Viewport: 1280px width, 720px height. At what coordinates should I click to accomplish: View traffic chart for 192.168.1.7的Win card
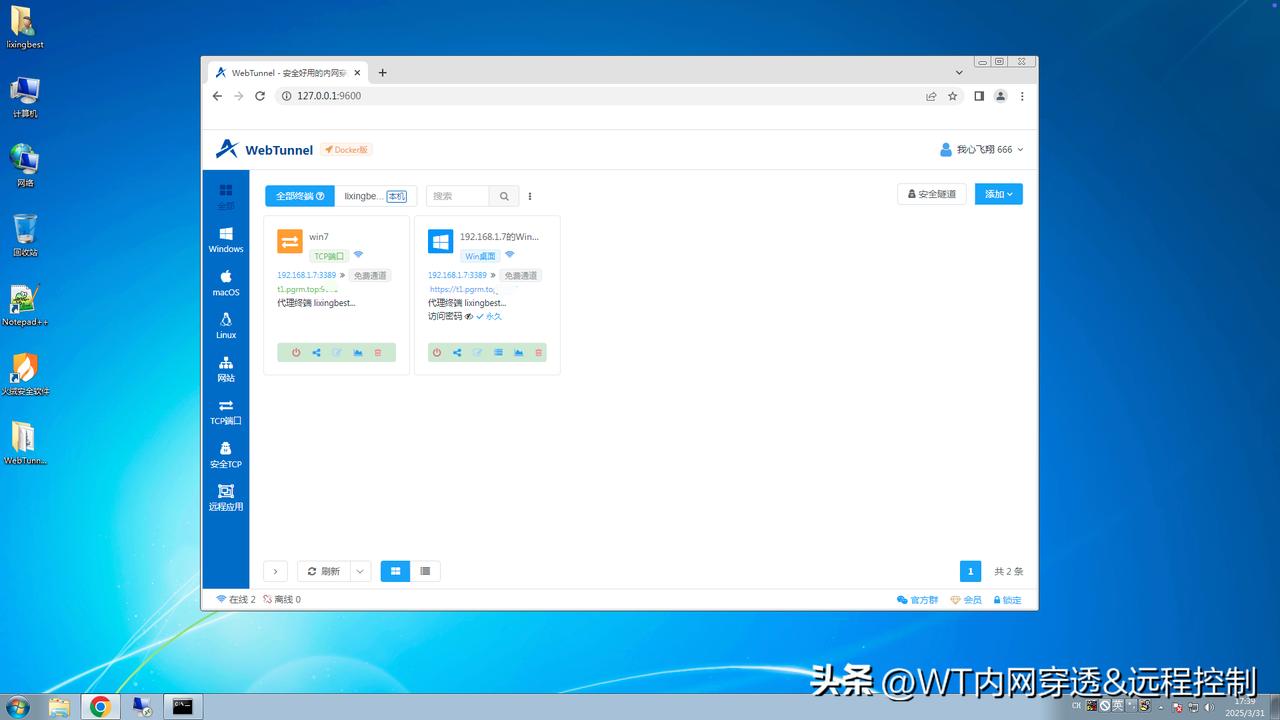point(518,352)
